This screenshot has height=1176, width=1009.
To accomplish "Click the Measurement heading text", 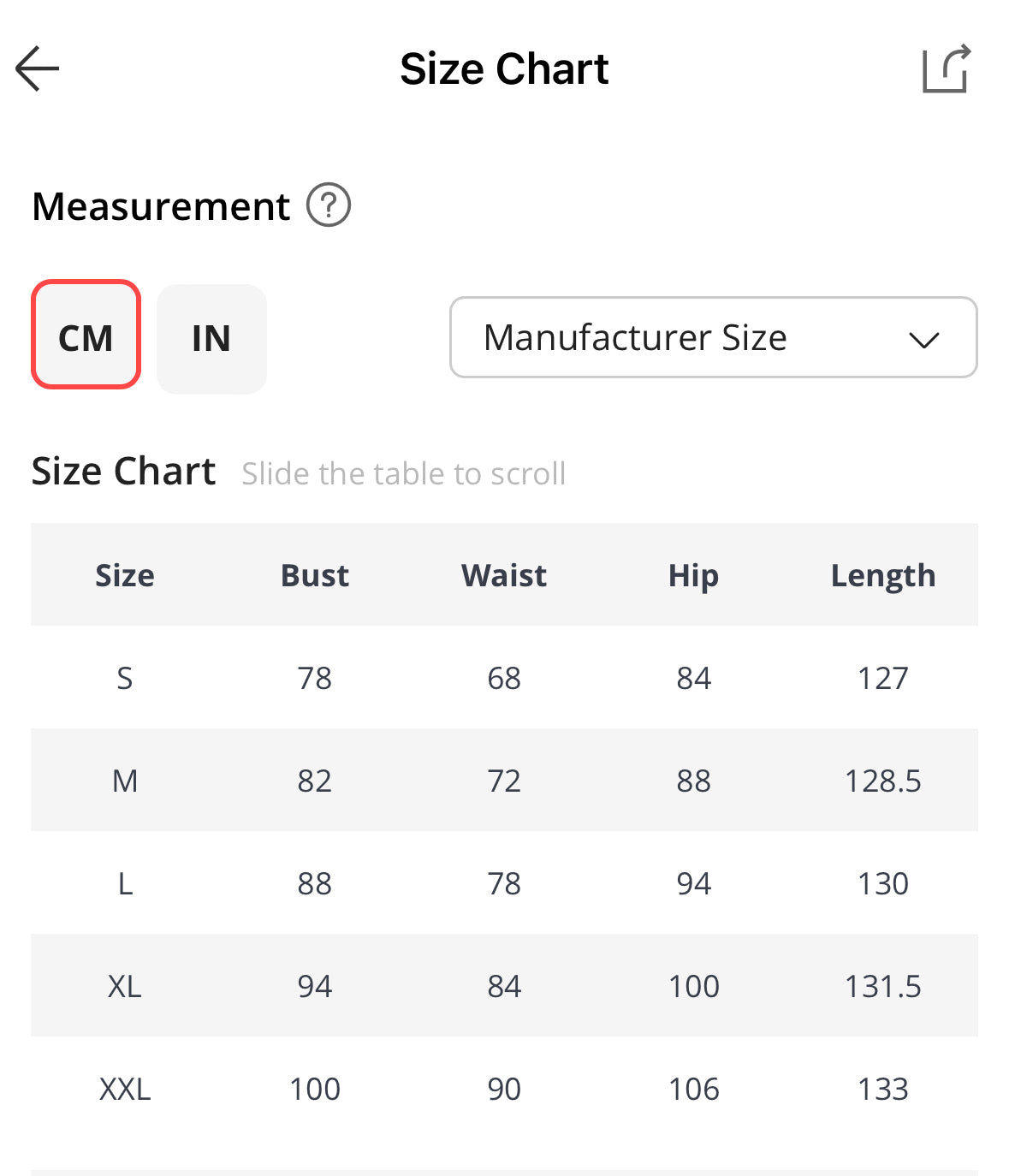I will click(161, 206).
